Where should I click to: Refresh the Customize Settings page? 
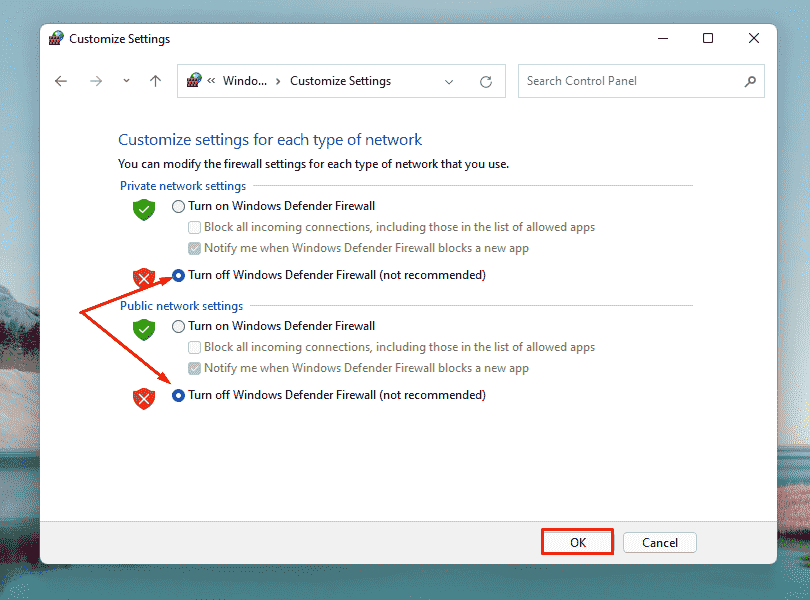click(x=486, y=82)
